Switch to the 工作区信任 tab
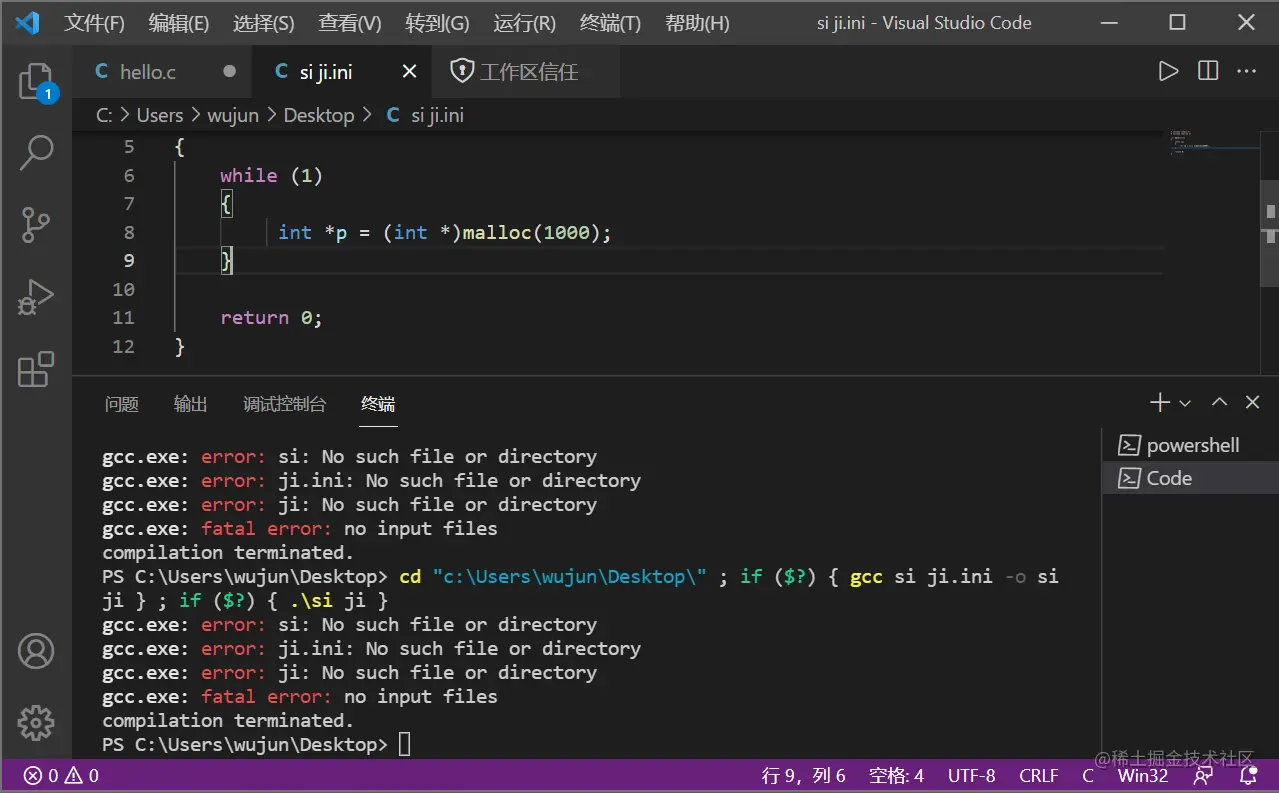 [x=528, y=72]
